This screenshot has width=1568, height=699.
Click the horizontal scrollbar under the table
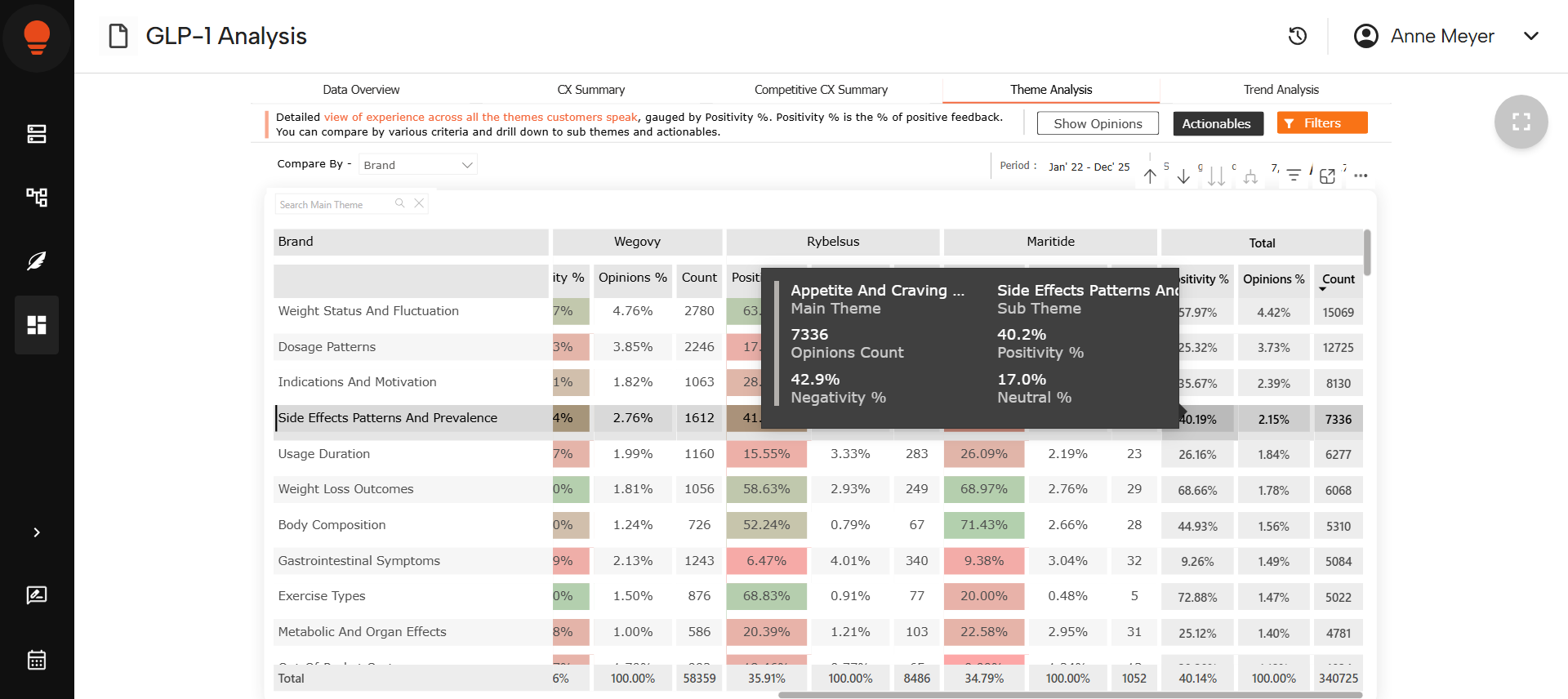(1070, 695)
